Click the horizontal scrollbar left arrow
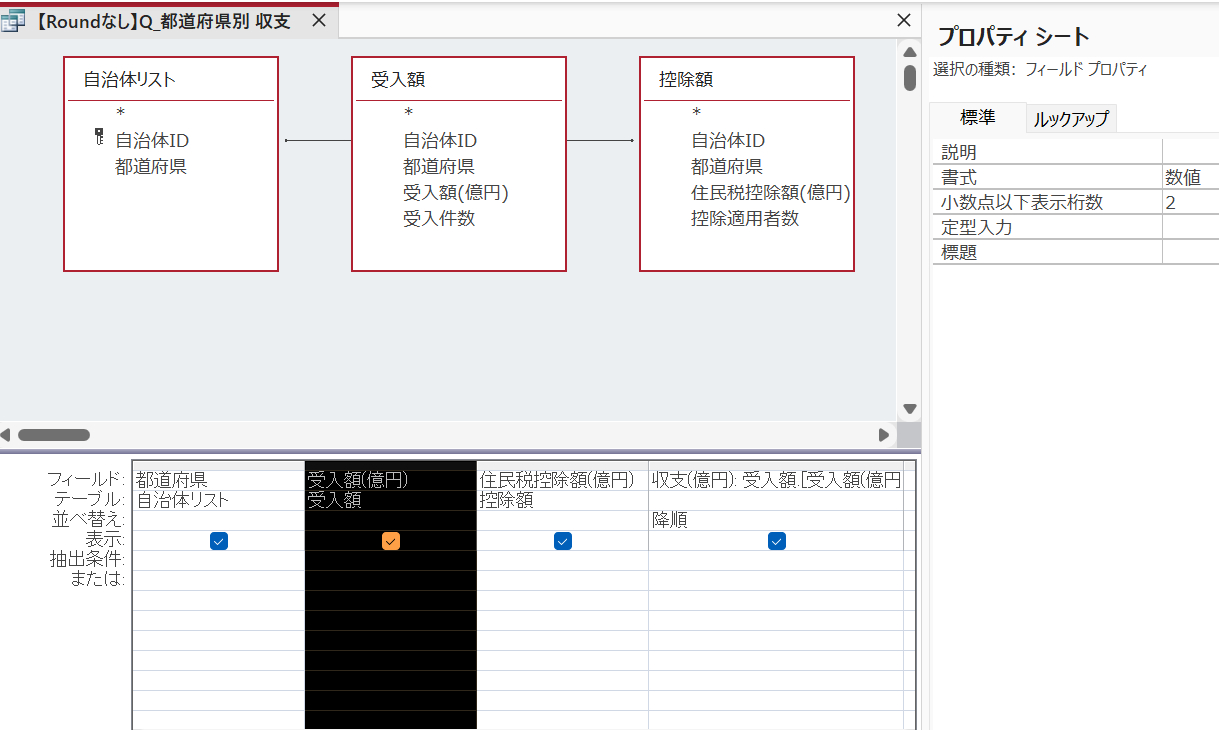Screen dimensions: 1219x730 pos(6,435)
